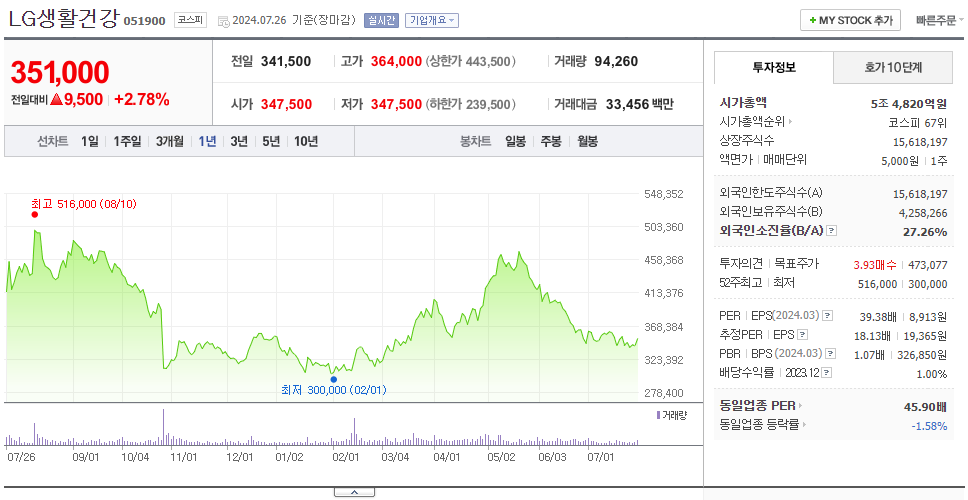Click the 실시간 badge button
The image size is (968, 500).
(382, 20)
